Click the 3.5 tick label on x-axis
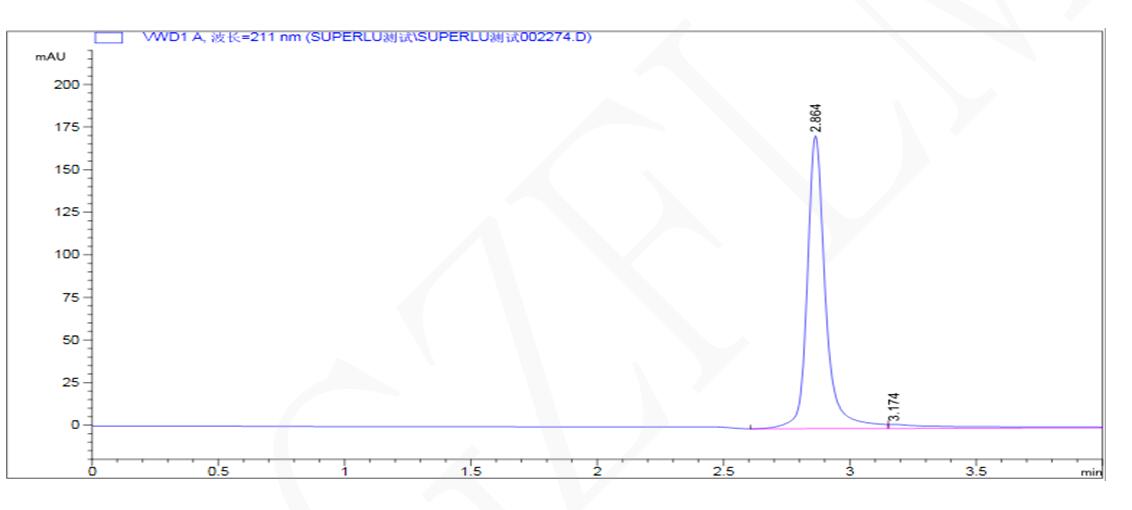This screenshot has width=1132, height=510. click(x=976, y=470)
